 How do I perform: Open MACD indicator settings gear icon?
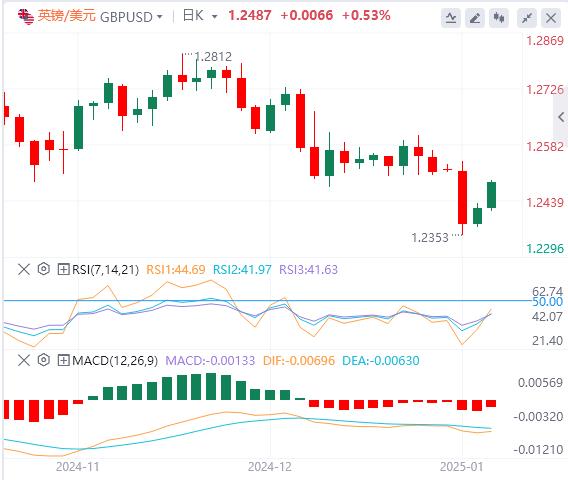[43, 360]
